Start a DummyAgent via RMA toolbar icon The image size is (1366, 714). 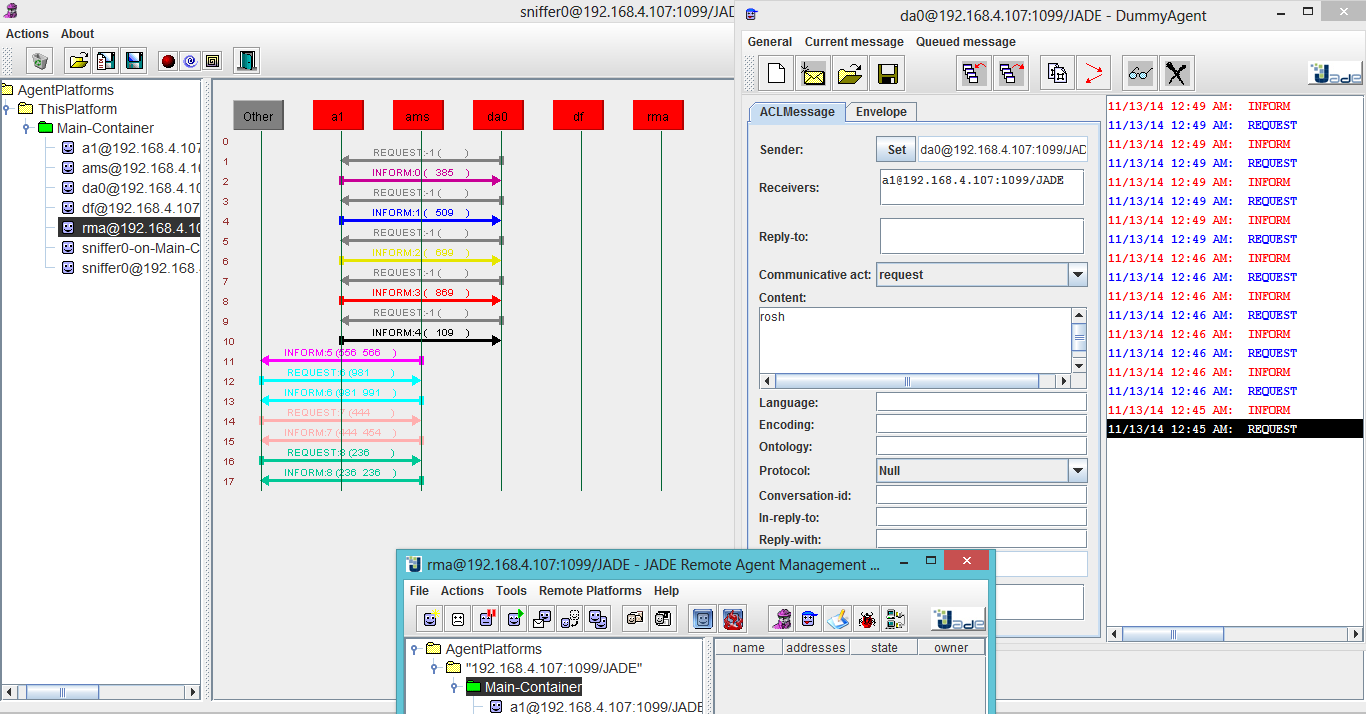click(x=809, y=619)
